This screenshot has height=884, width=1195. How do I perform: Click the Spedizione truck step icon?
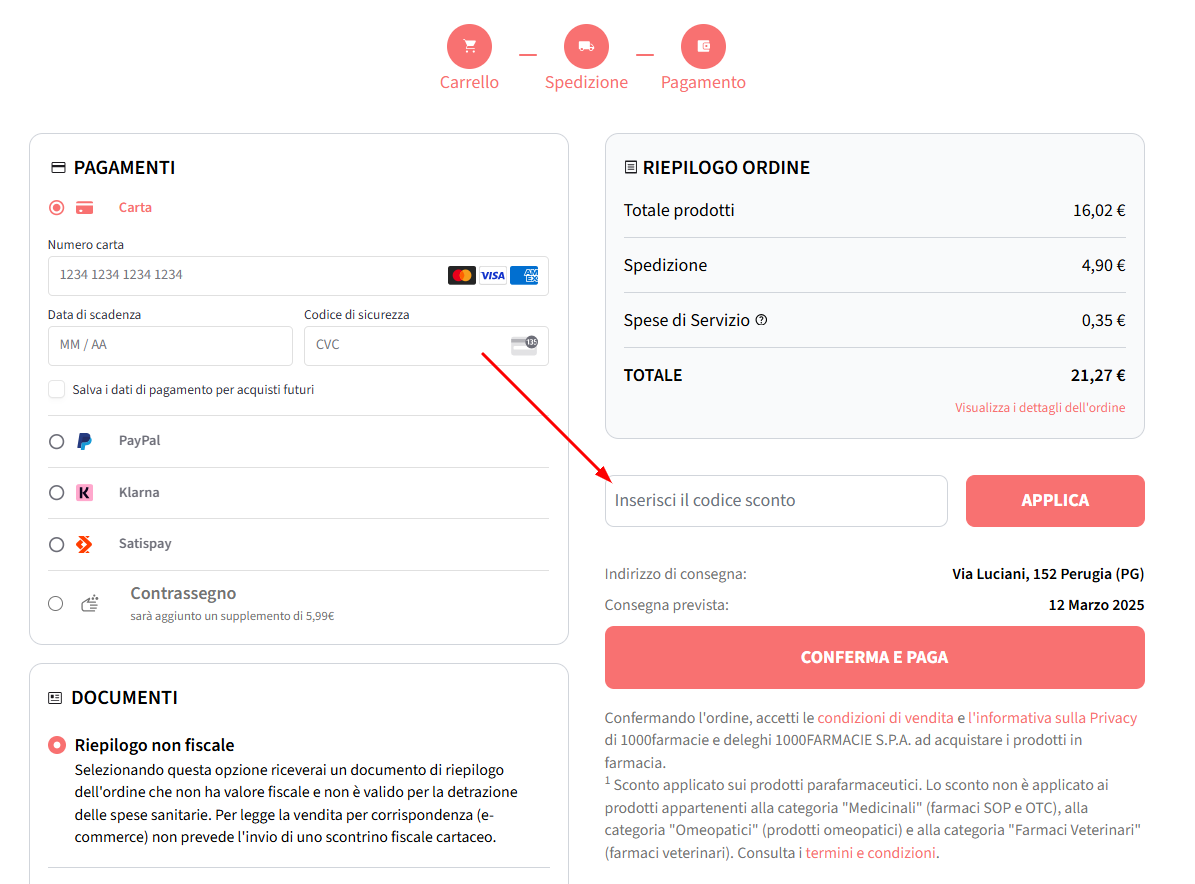[586, 46]
